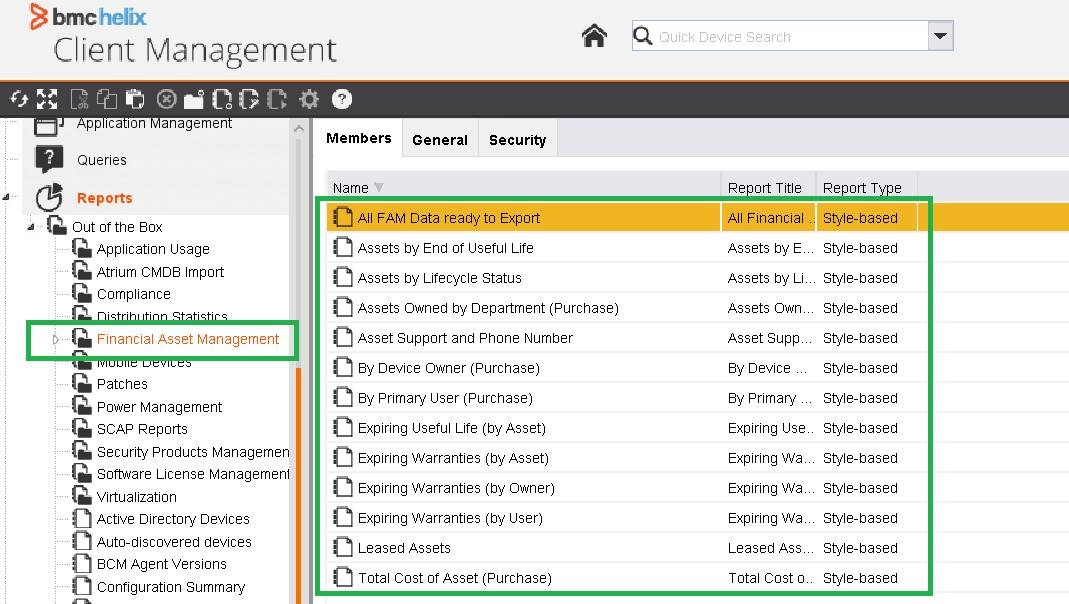The image size is (1069, 604).
Task: Click the Total Cost of Asset report icon
Action: (x=342, y=577)
